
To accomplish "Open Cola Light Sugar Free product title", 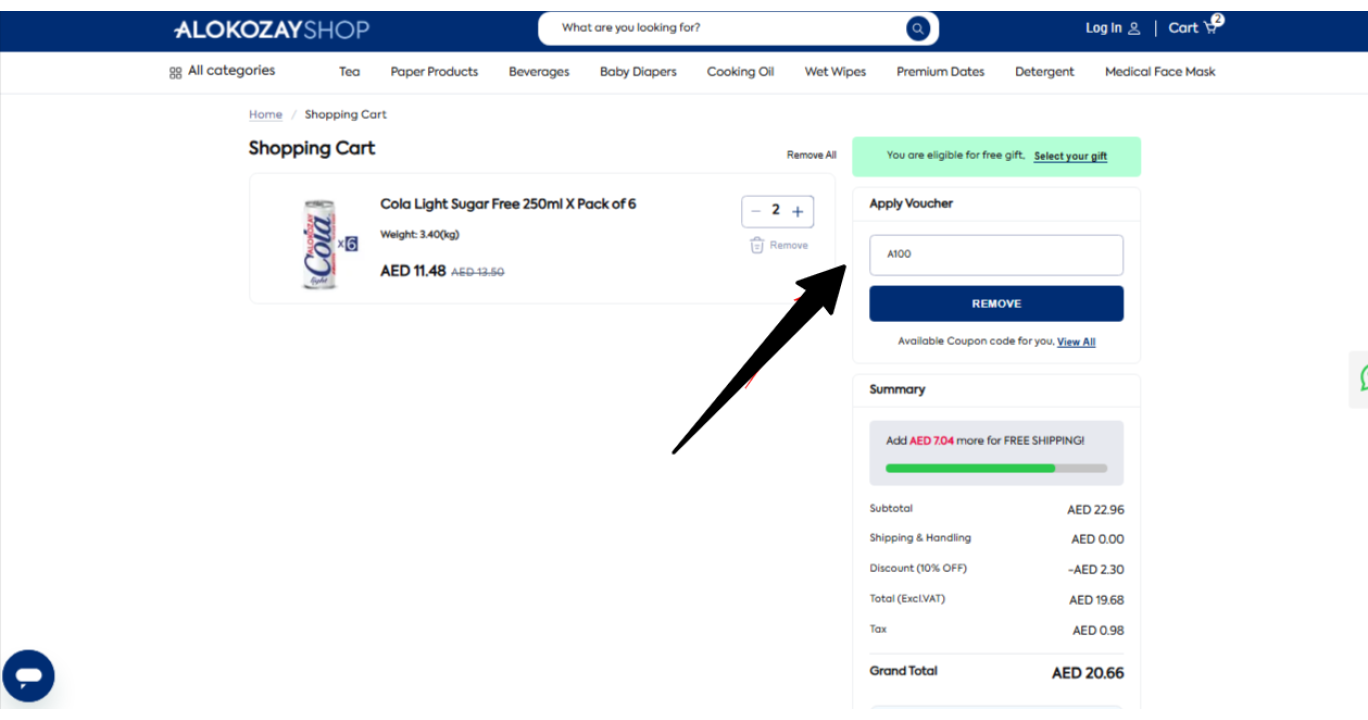I will pos(508,204).
